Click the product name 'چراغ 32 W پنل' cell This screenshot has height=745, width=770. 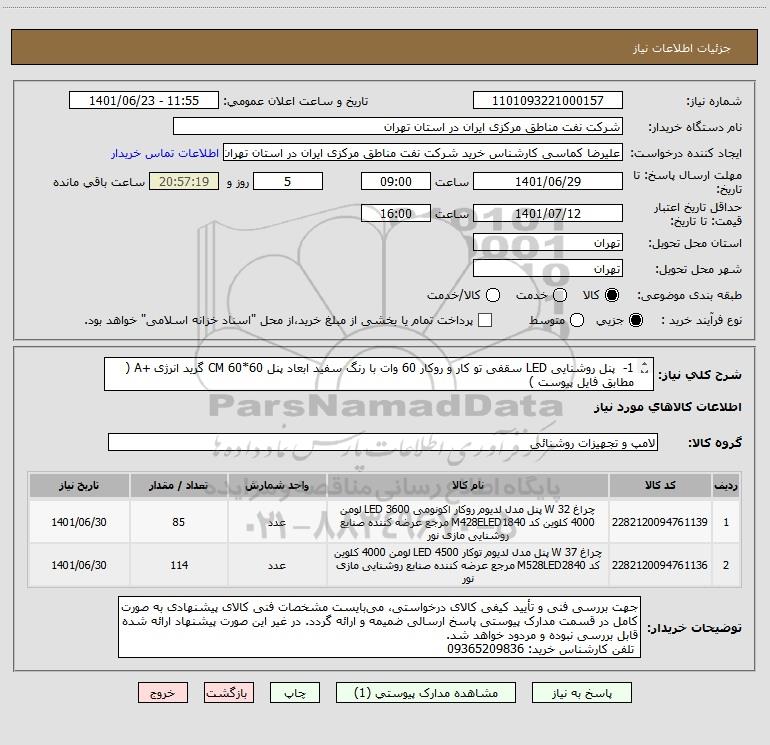(468, 522)
